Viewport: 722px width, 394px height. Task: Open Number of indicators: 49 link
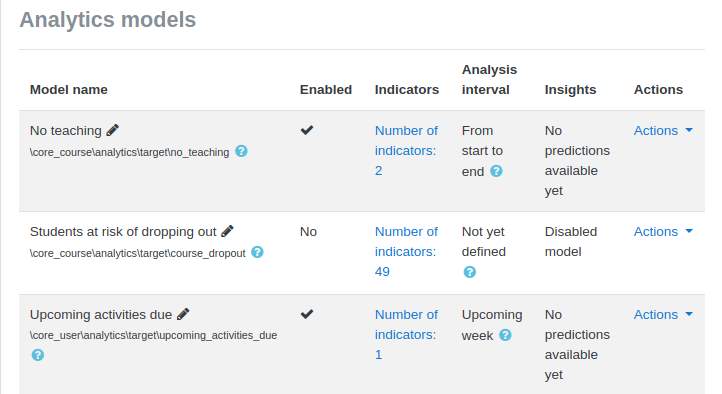coord(406,252)
